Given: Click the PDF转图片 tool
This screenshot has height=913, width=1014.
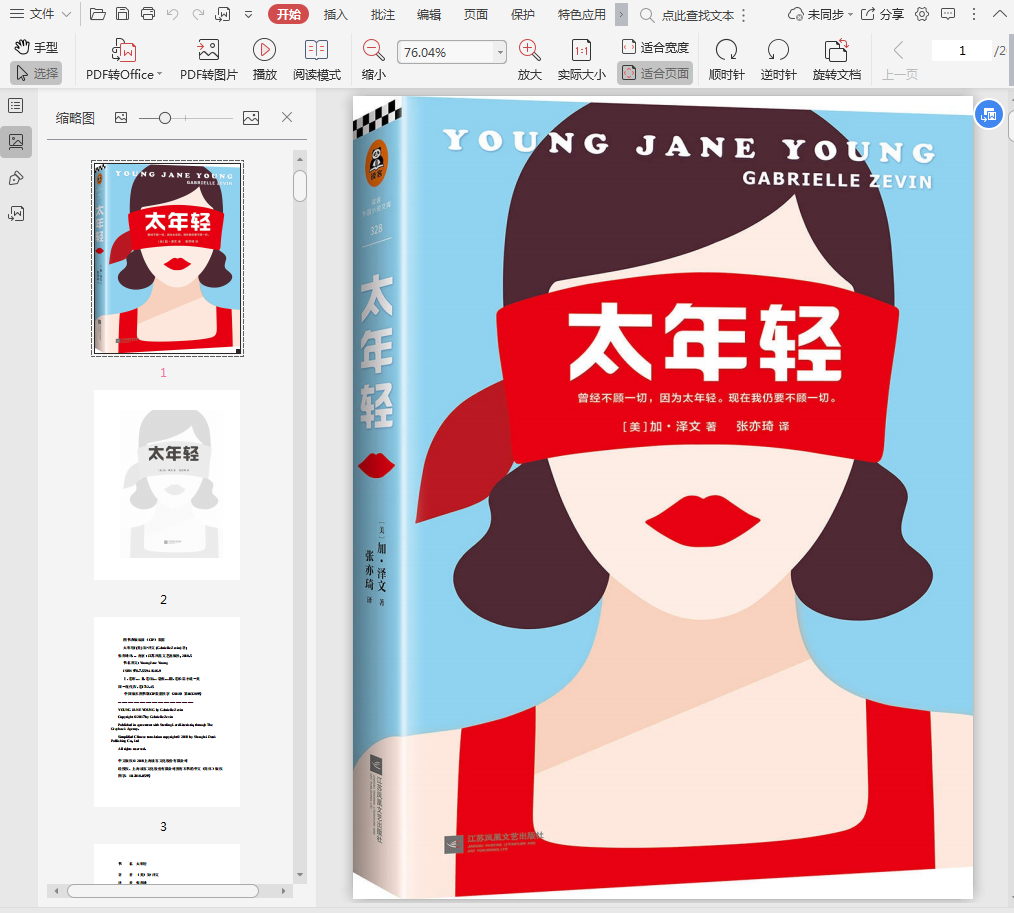Looking at the screenshot, I should [x=208, y=59].
